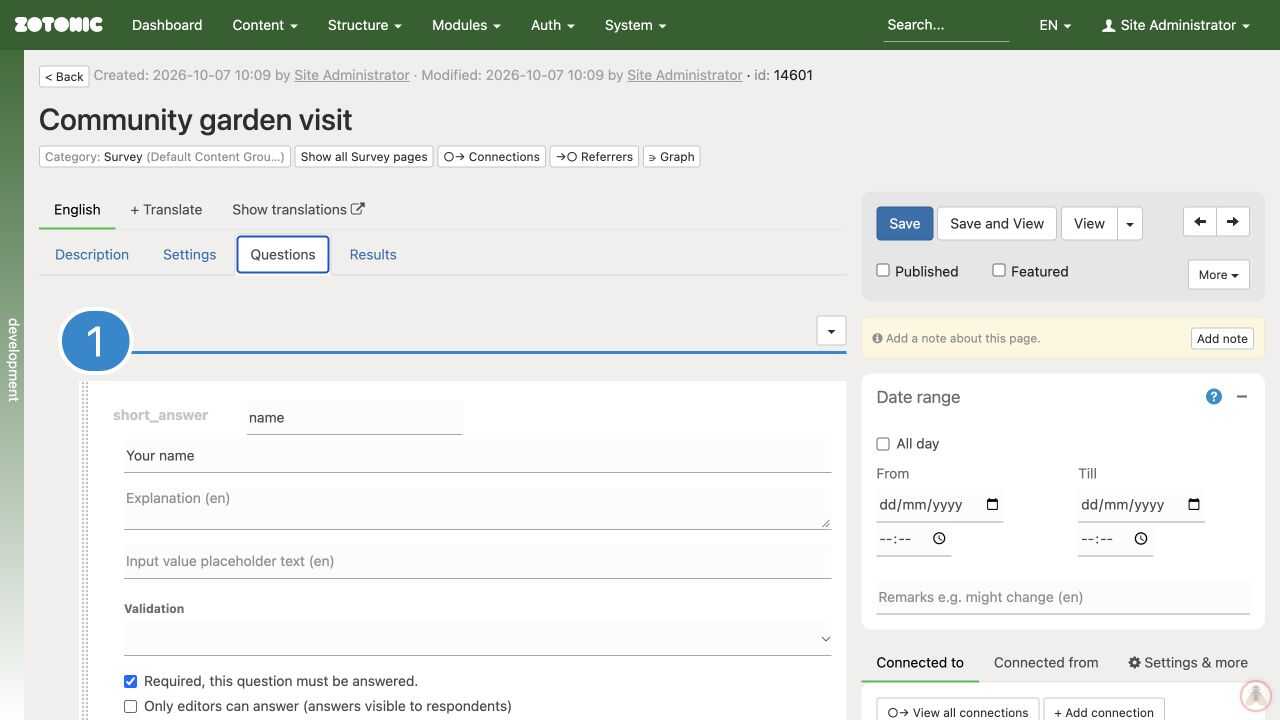Click + Translate tab
The height and width of the screenshot is (720, 1280).
[166, 209]
